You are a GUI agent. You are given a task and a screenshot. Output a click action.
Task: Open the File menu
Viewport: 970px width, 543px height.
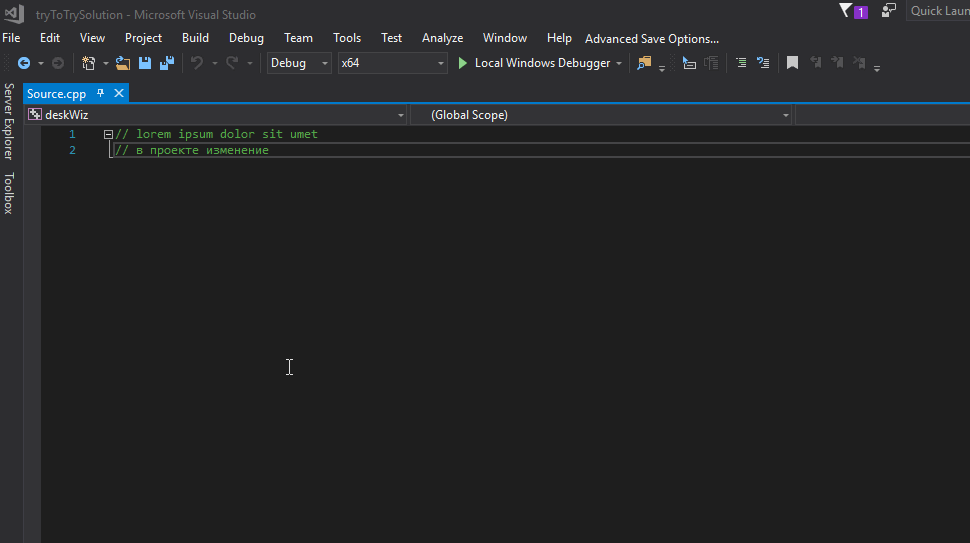click(11, 38)
